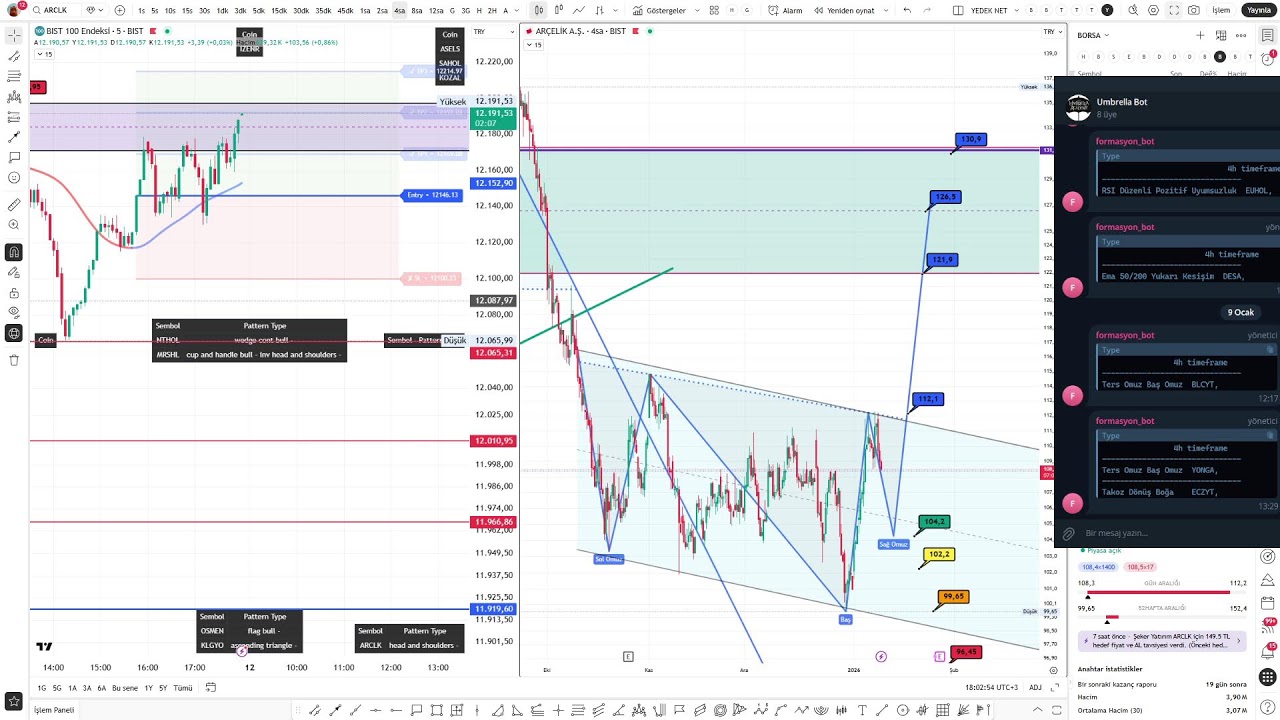
Task: Toggle stay in drawing mode
Action: point(14,273)
